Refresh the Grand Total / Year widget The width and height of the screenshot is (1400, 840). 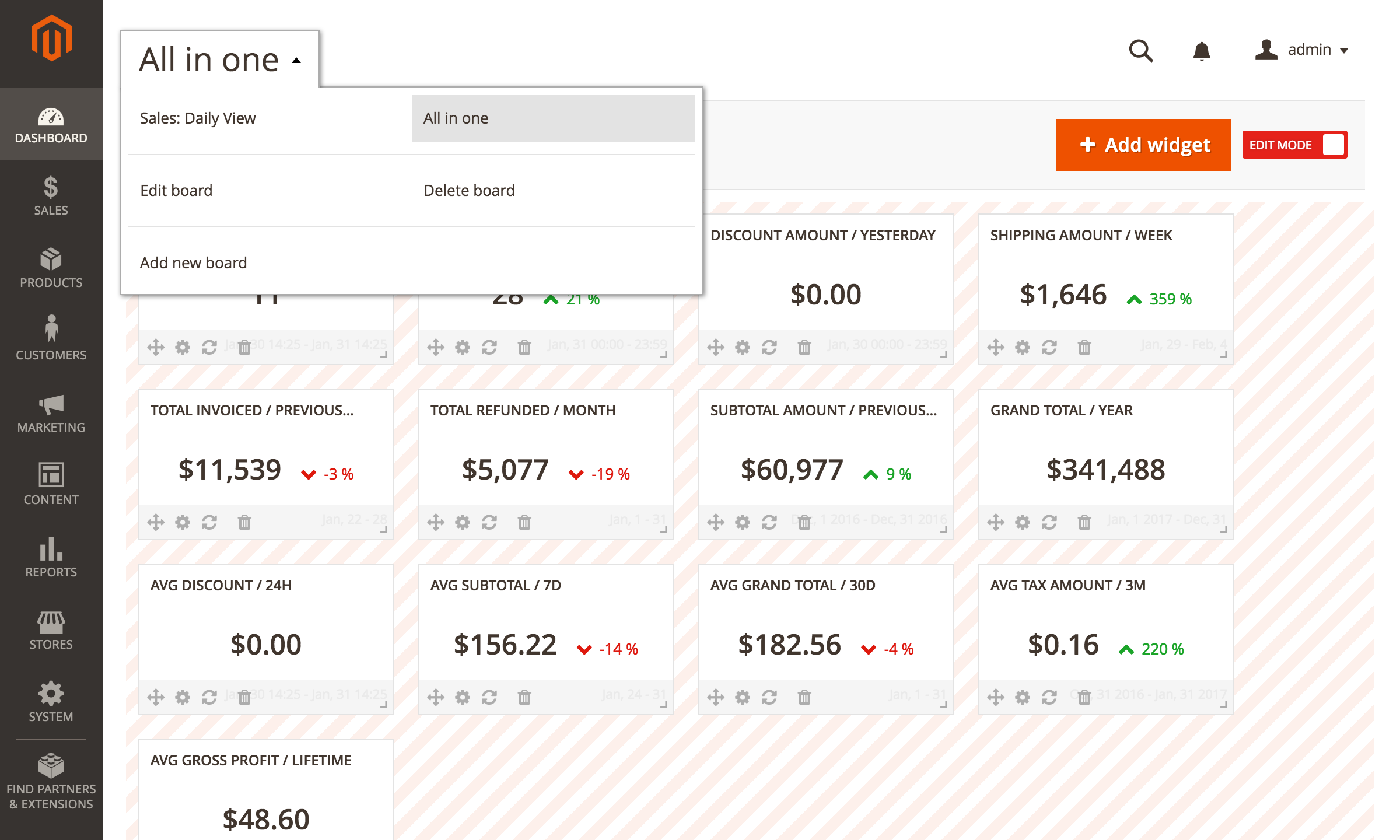1049,522
